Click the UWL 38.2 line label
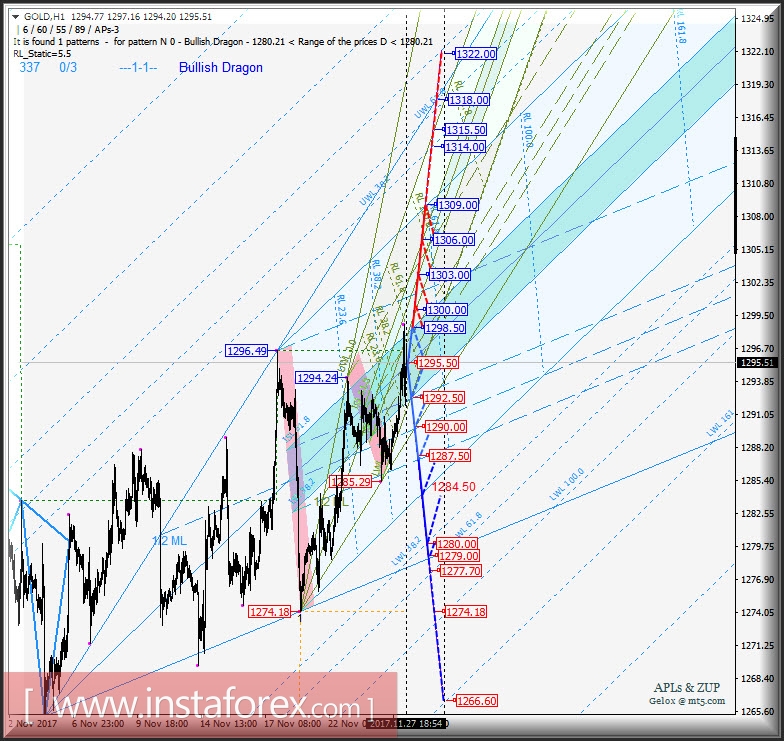Viewport: 784px width, 741px height. click(x=374, y=192)
